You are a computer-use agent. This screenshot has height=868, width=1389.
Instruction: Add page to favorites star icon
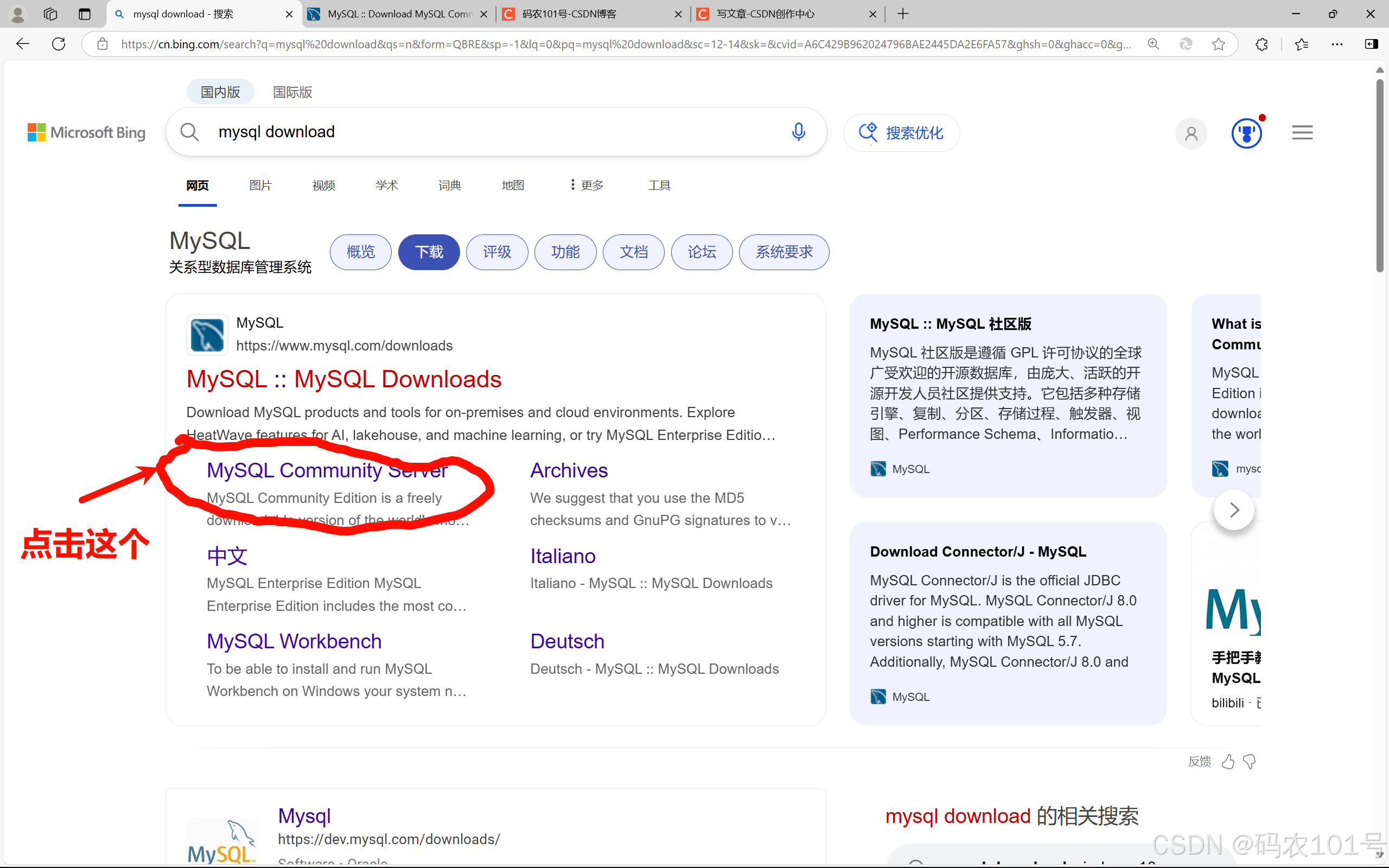click(1218, 44)
